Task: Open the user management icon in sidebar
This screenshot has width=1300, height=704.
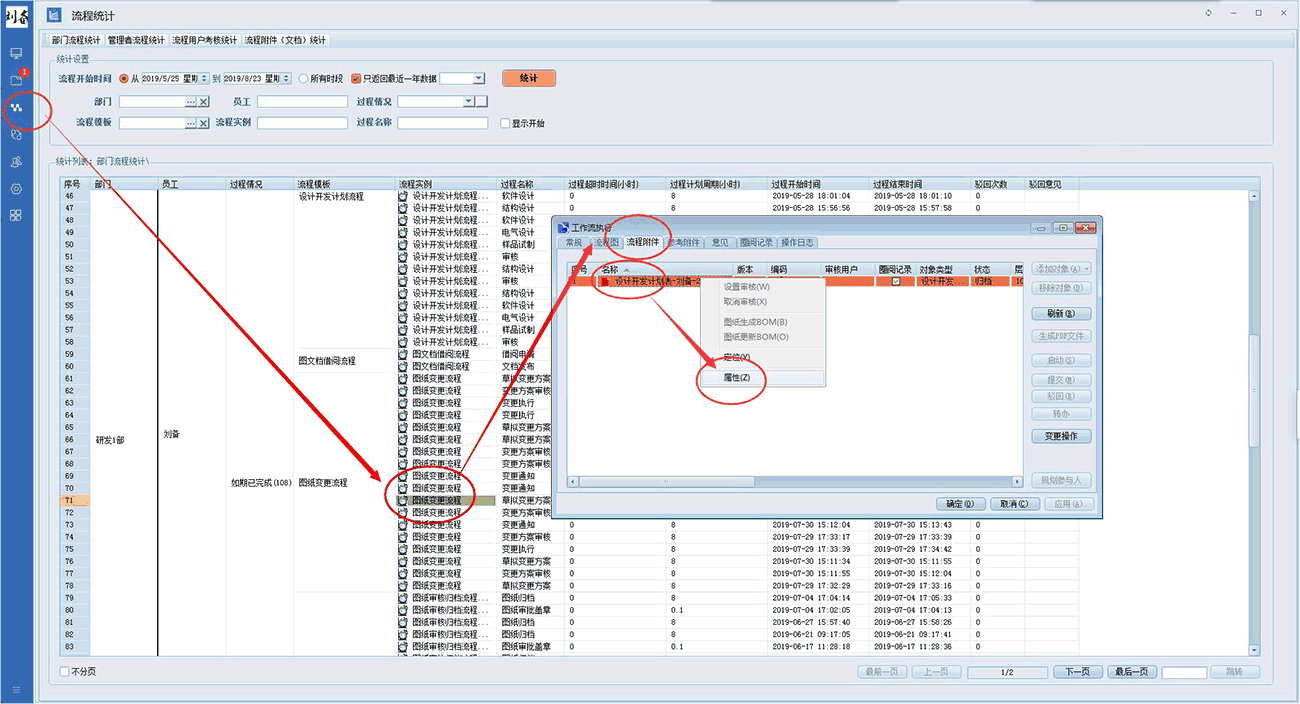Action: click(x=16, y=161)
